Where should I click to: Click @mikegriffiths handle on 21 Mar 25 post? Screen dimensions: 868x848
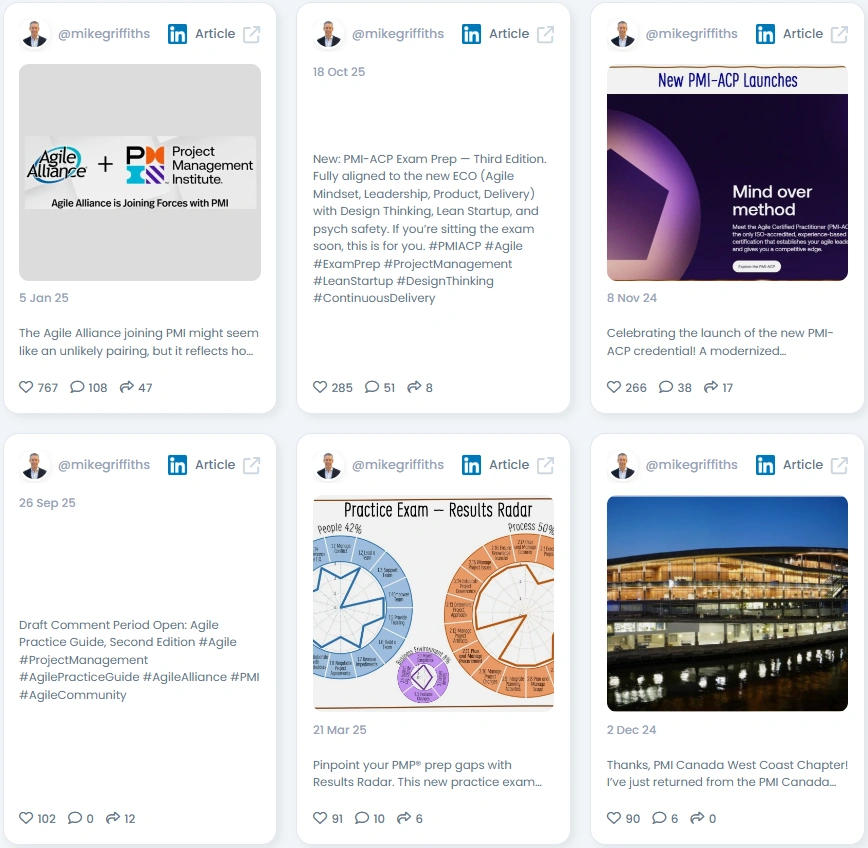[x=397, y=464]
